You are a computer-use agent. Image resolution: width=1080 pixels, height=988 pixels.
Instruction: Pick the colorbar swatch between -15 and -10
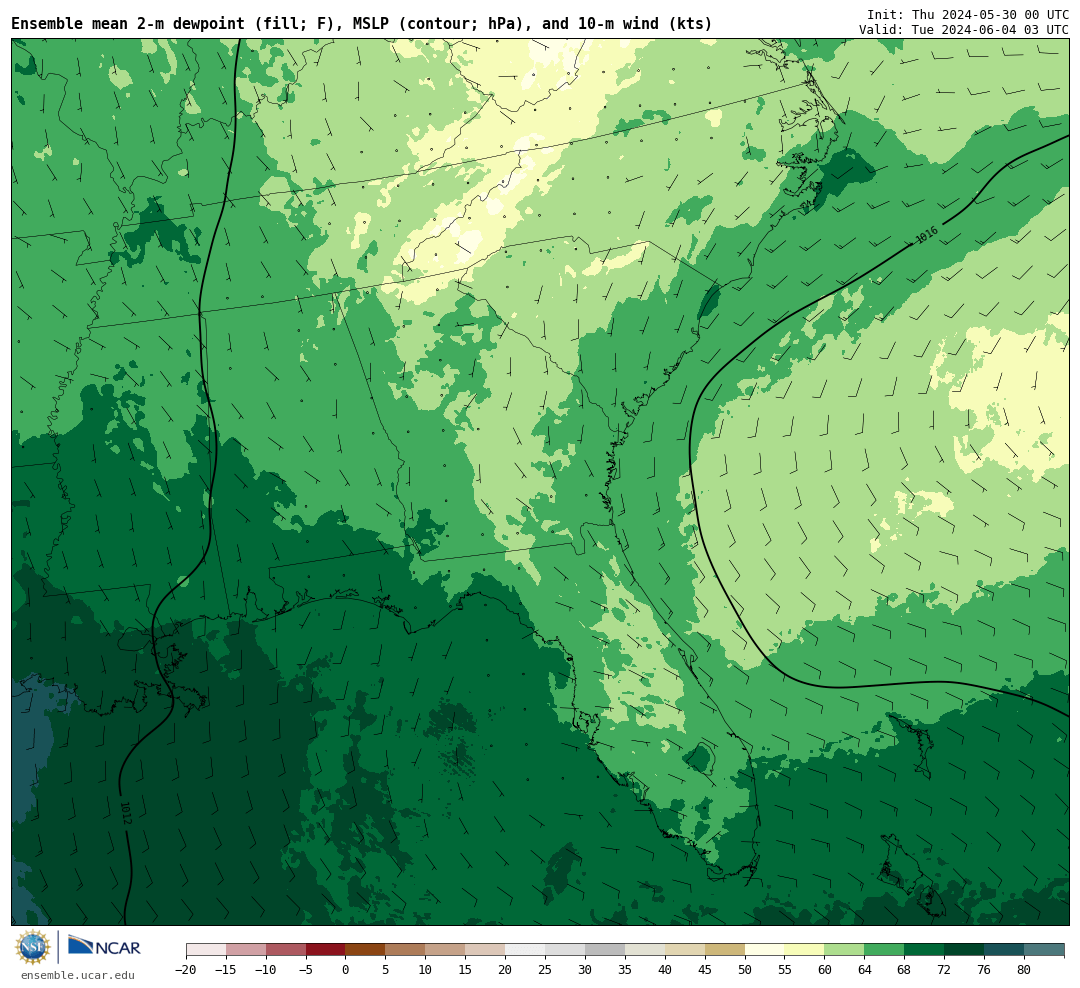pyautogui.click(x=246, y=950)
